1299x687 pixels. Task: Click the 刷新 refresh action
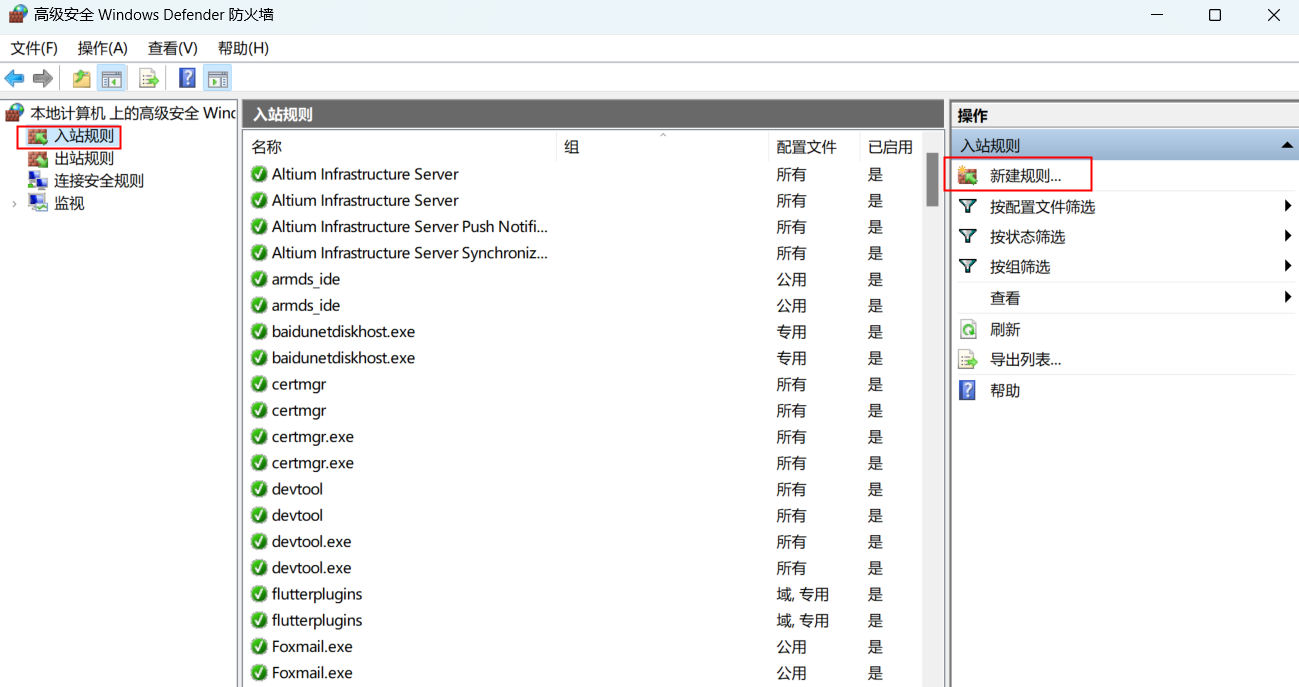1004,329
